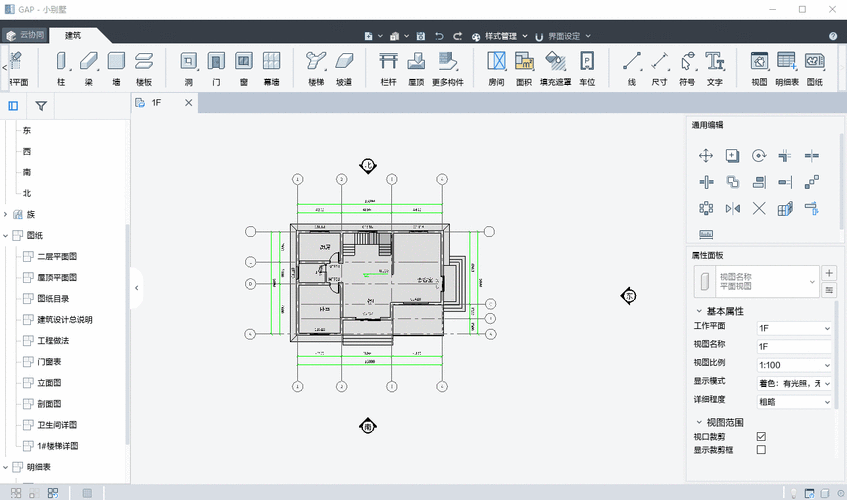Toggle the 视口裁剪 checkbox
847x500 pixels.
point(761,437)
